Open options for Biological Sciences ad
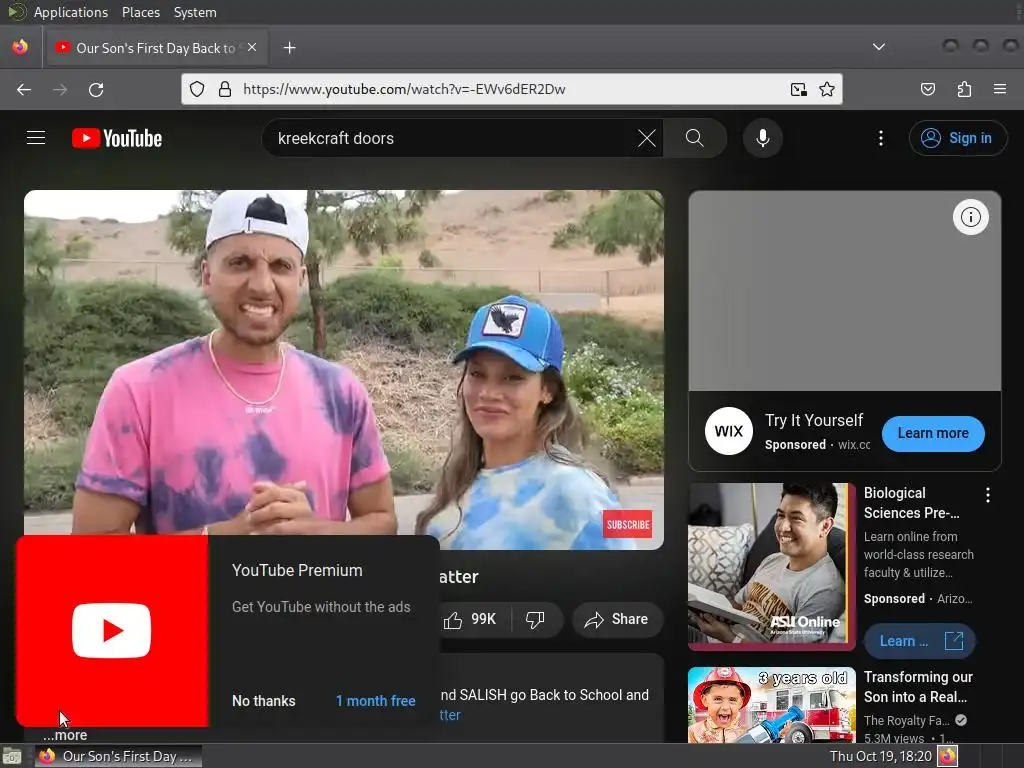 click(x=987, y=495)
